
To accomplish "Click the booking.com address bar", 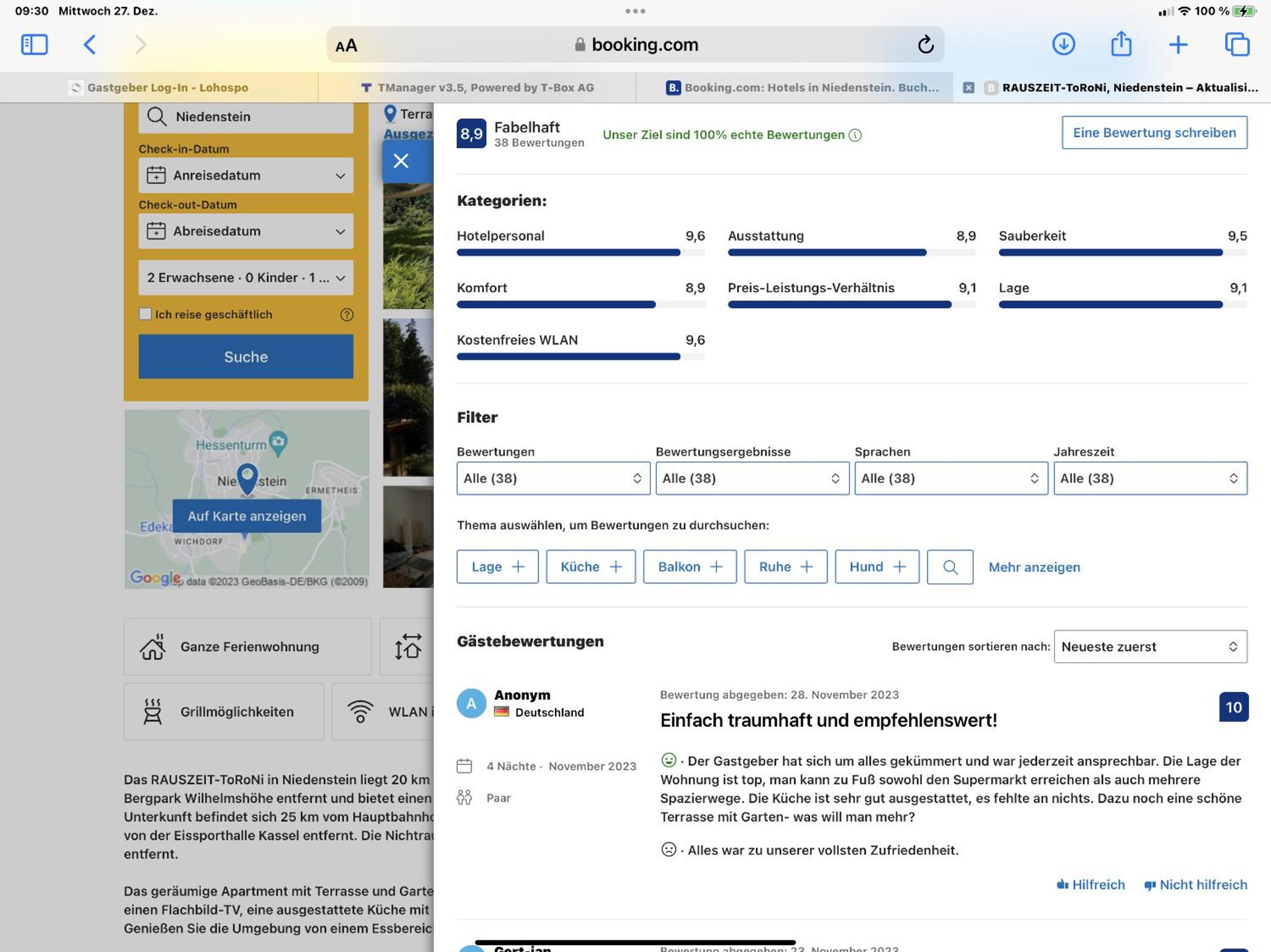I will coord(635,44).
